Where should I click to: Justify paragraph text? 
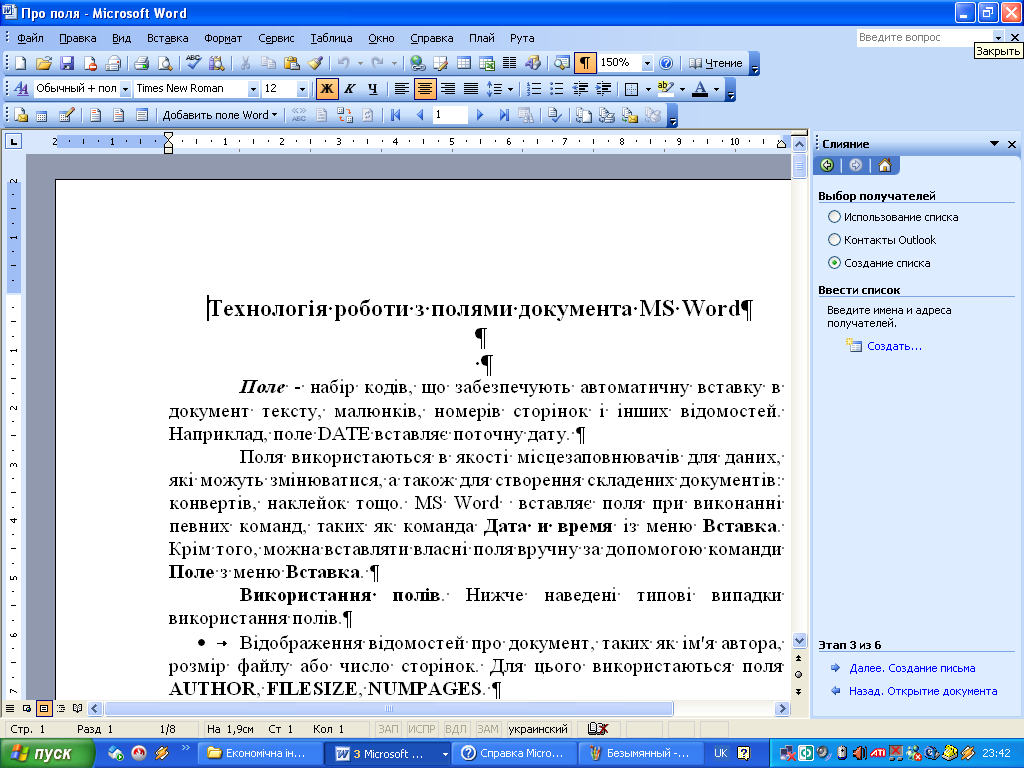pyautogui.click(x=470, y=88)
